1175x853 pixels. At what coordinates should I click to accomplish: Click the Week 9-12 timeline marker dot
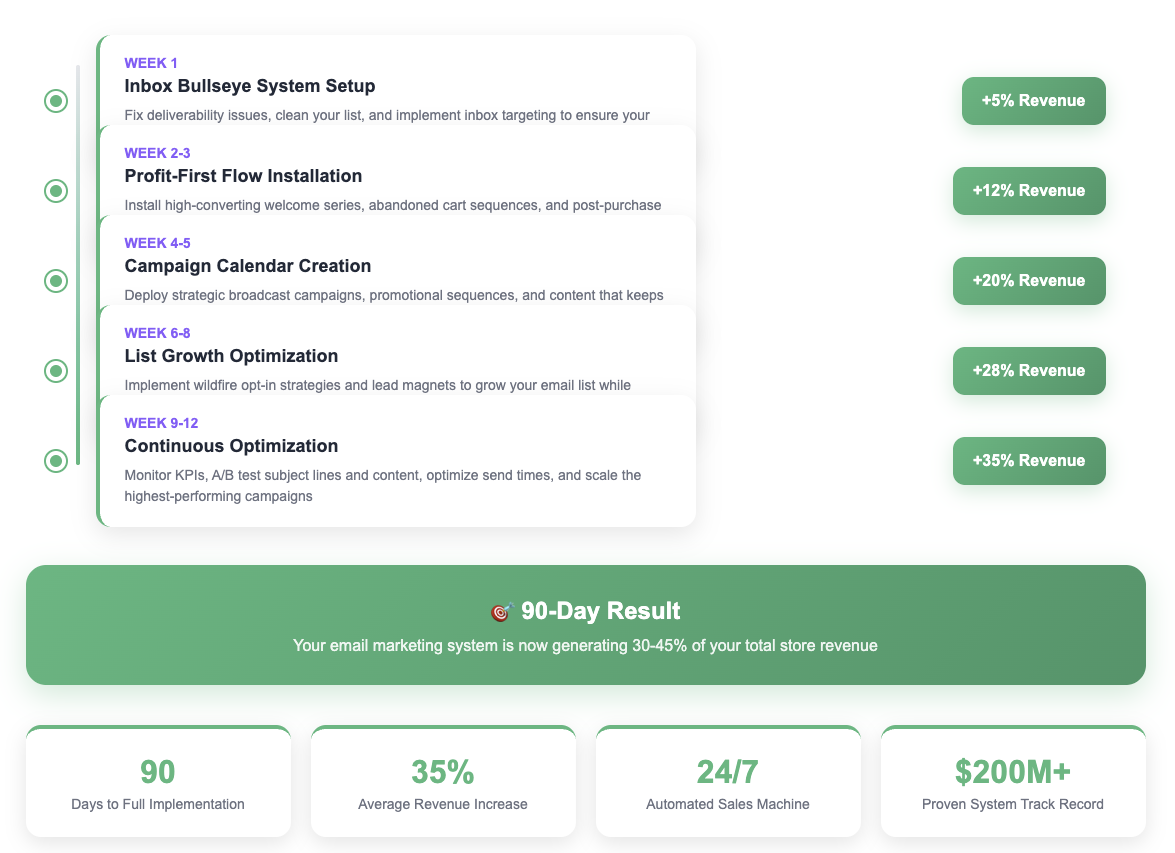click(x=56, y=461)
